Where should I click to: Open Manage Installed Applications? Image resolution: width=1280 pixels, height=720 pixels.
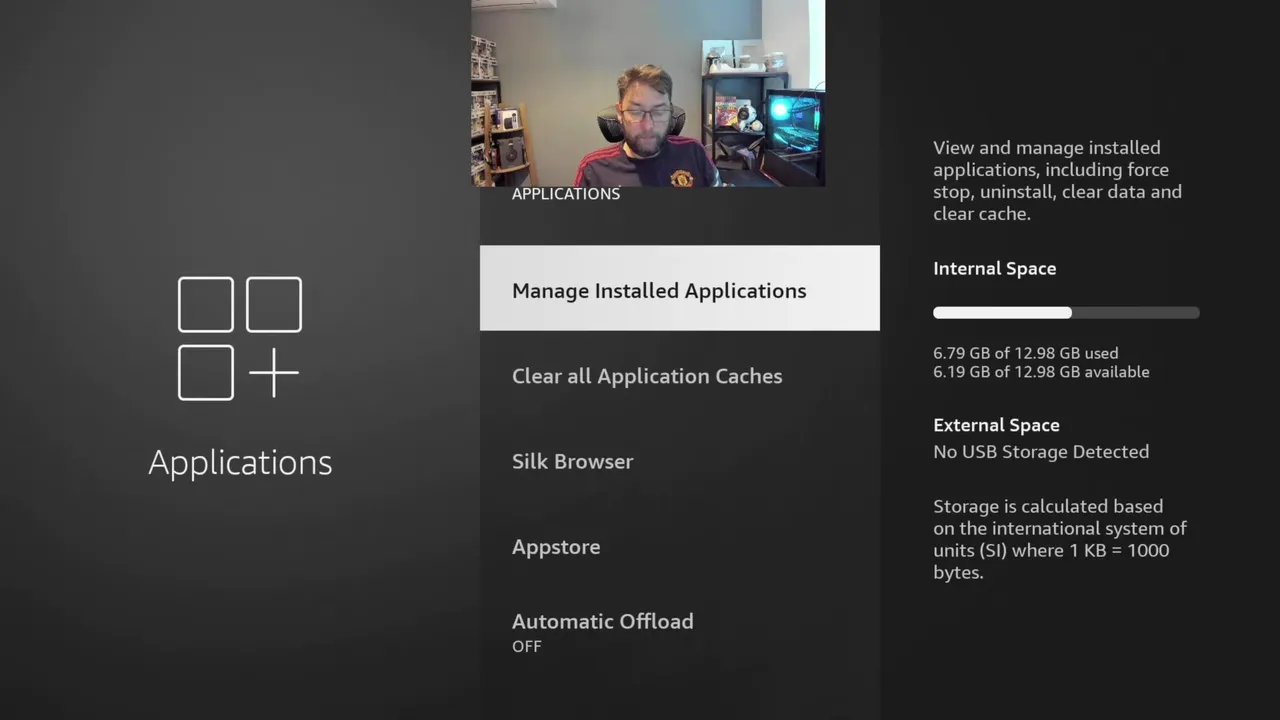(x=680, y=288)
